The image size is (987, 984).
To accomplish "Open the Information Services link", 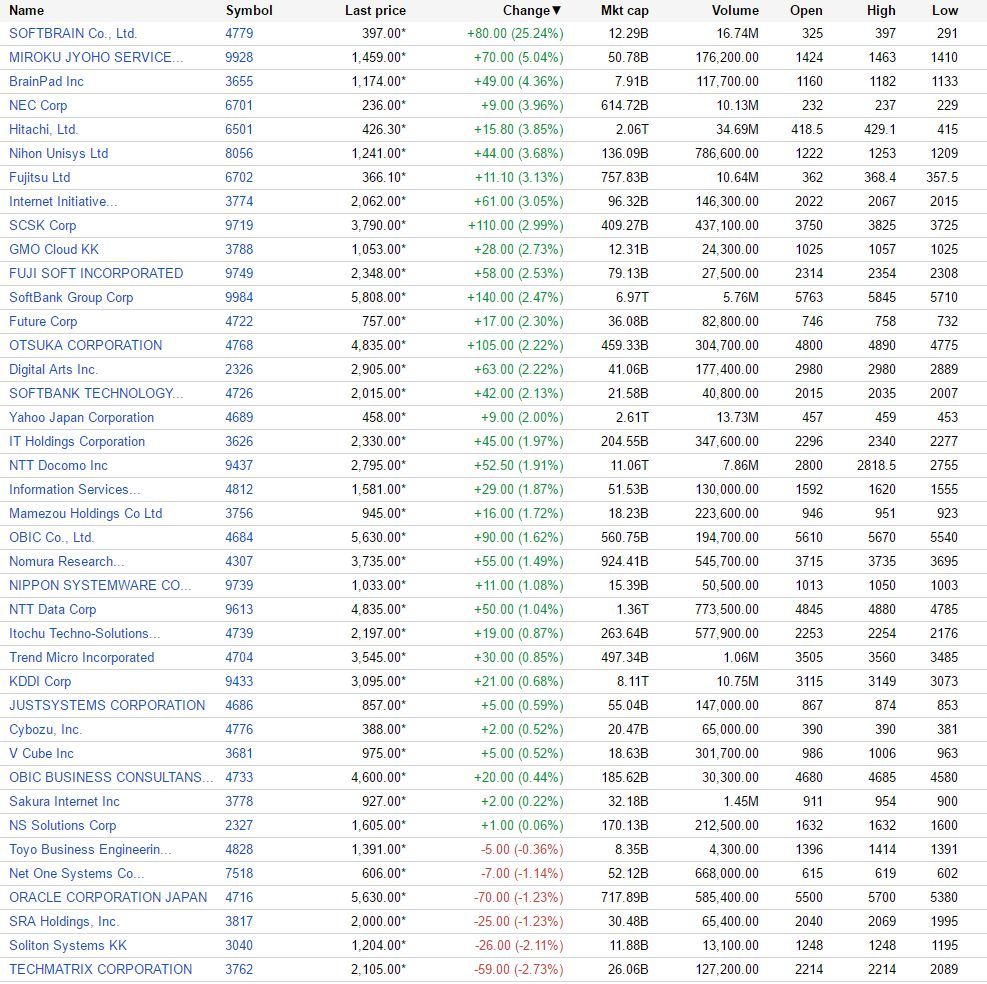I will click(75, 489).
